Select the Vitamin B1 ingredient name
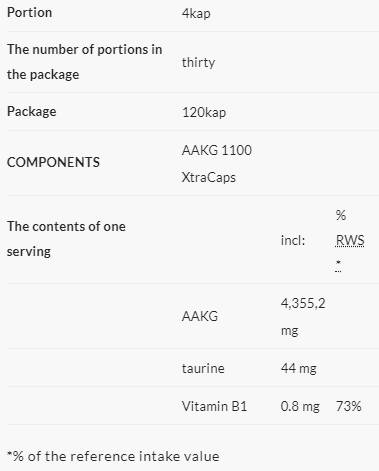Screen dimensions: 379x471 (x=214, y=406)
